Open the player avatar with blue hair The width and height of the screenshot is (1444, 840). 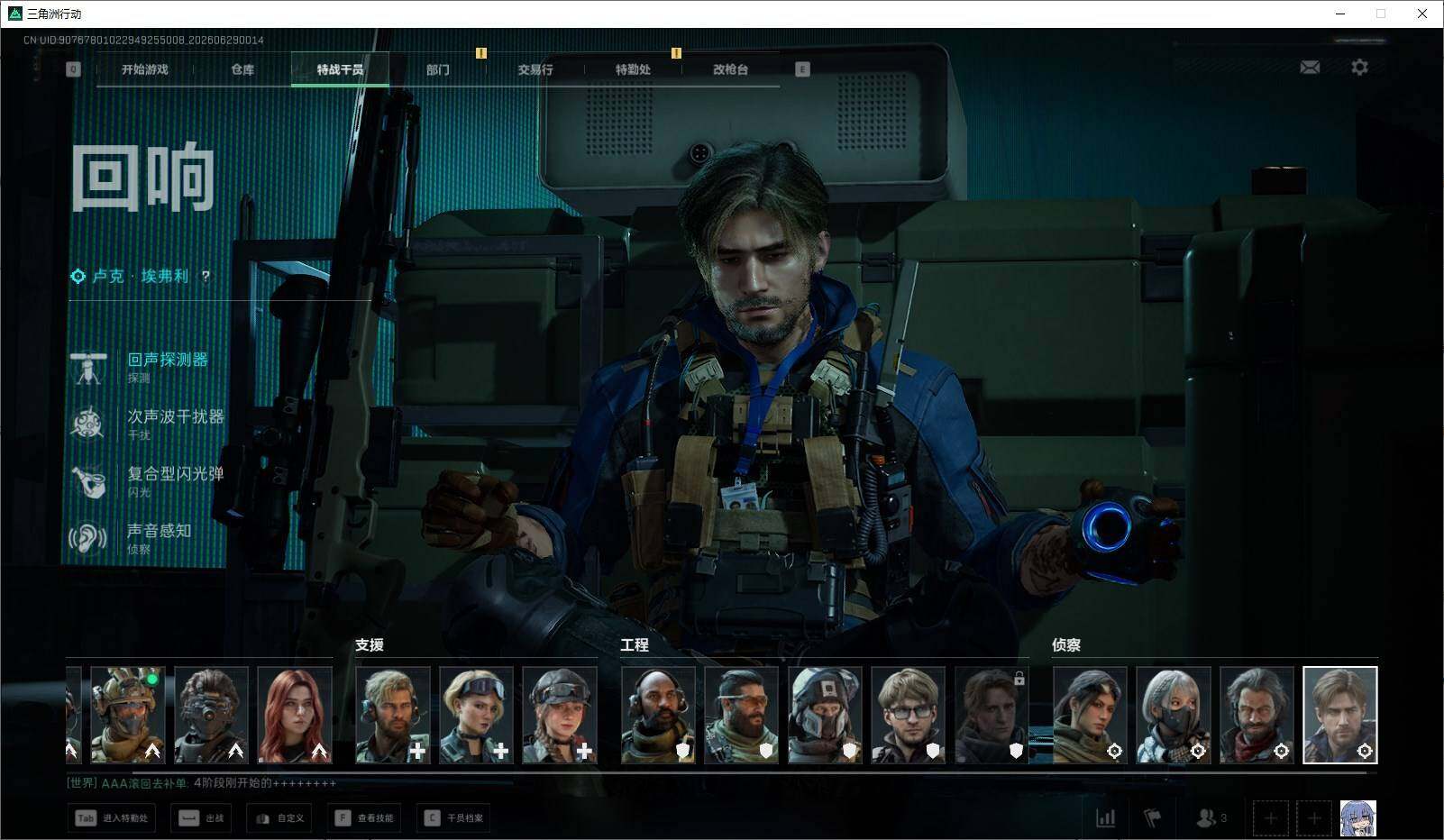(1358, 818)
